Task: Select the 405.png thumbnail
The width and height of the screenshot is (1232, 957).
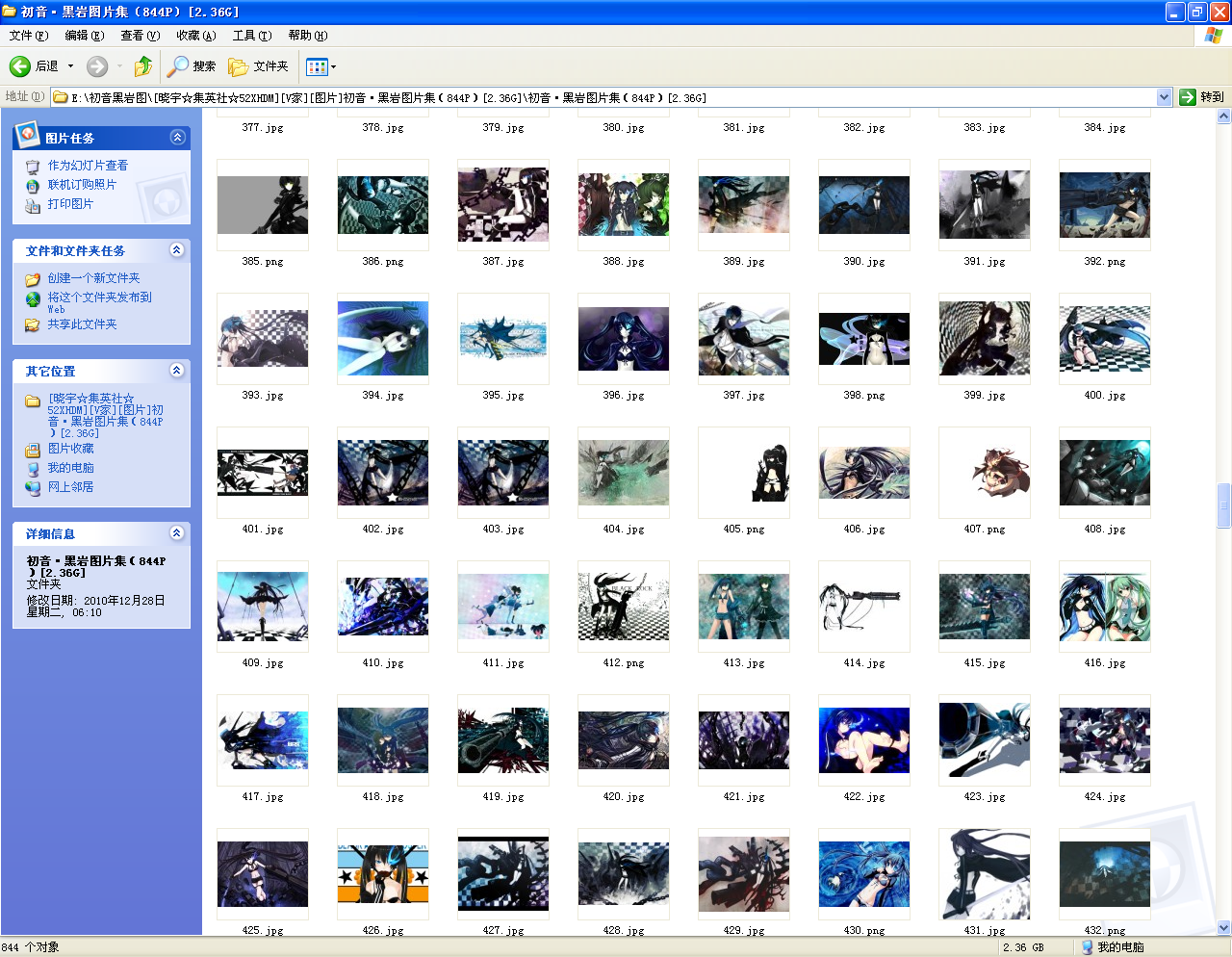Action: click(744, 473)
